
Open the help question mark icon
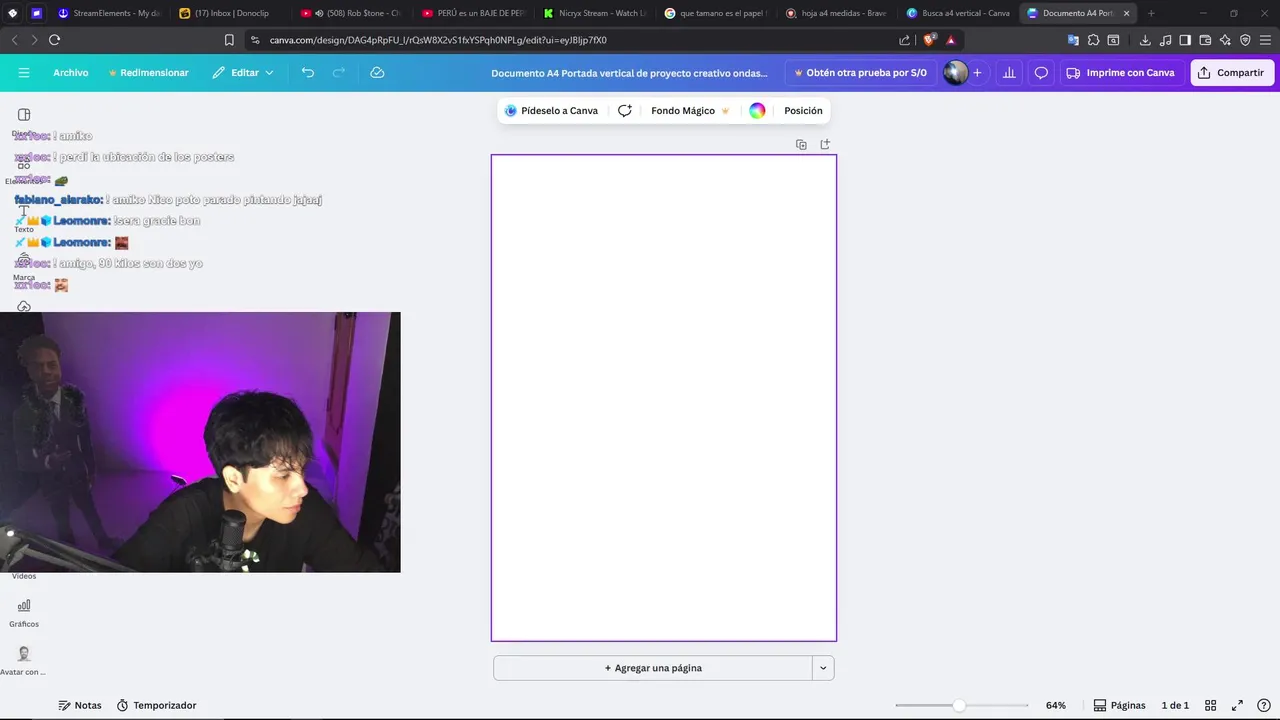point(1263,705)
